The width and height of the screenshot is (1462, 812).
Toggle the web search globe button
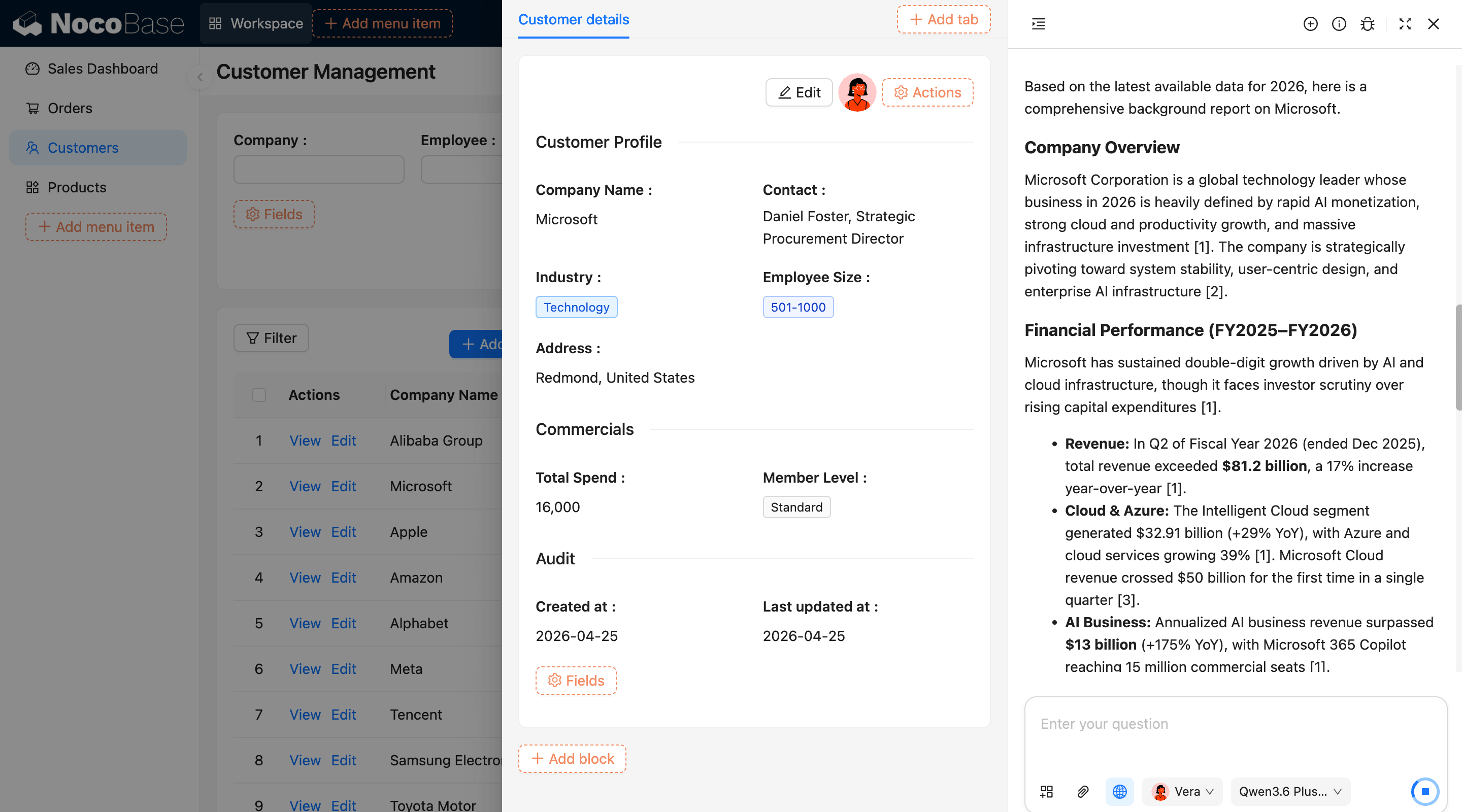(1119, 791)
